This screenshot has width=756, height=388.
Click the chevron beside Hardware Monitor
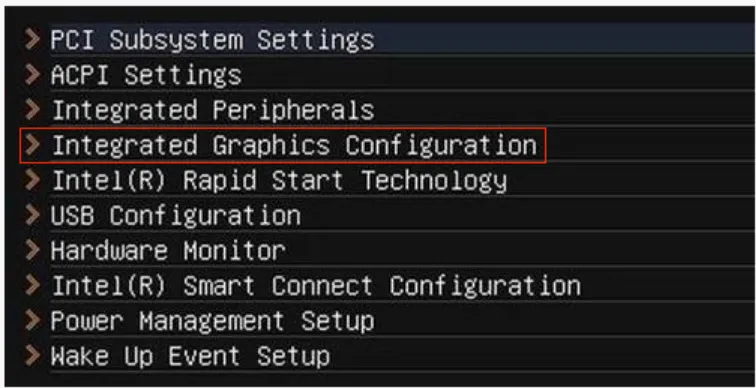(x=33, y=251)
